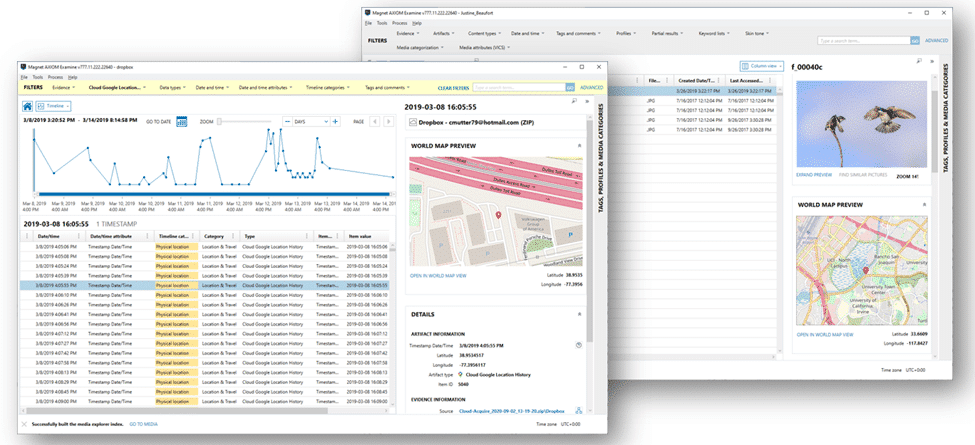
Task: Click GO search button in Justine_Beaufort window
Action: tap(915, 40)
